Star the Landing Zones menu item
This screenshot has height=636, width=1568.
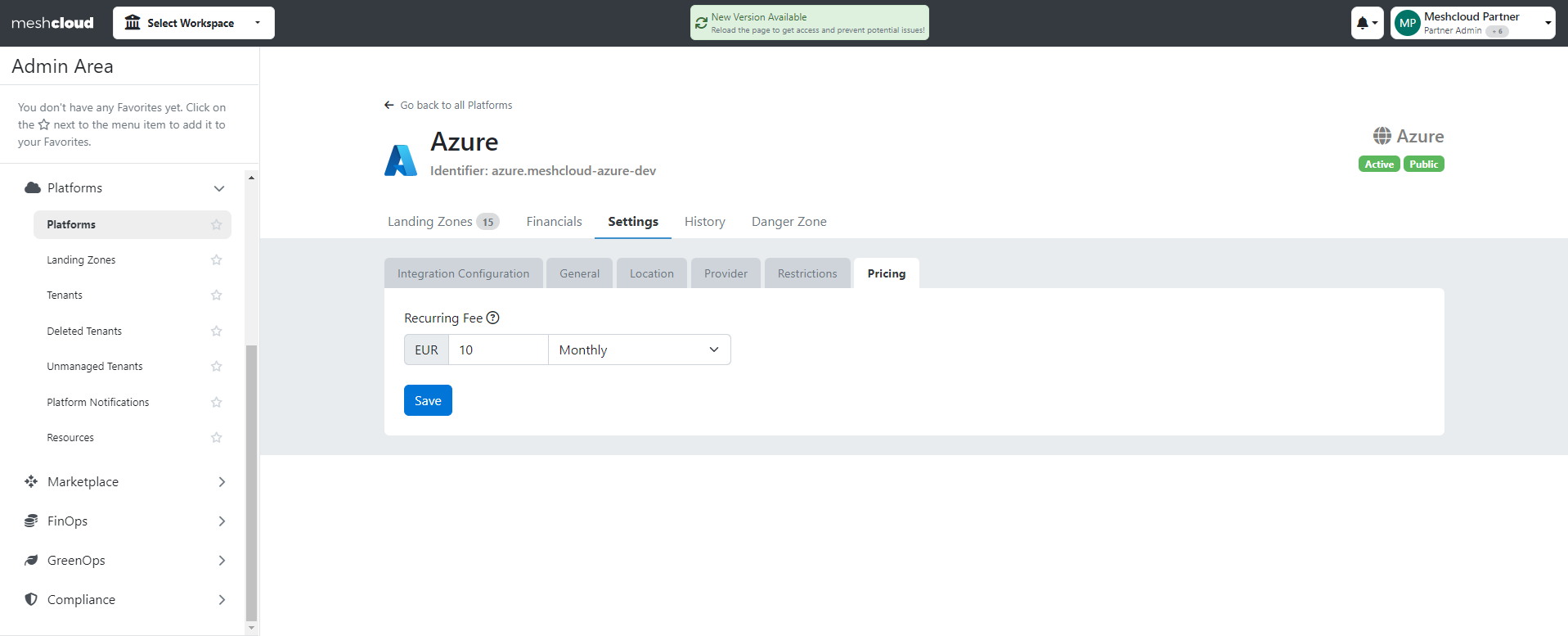coord(216,259)
